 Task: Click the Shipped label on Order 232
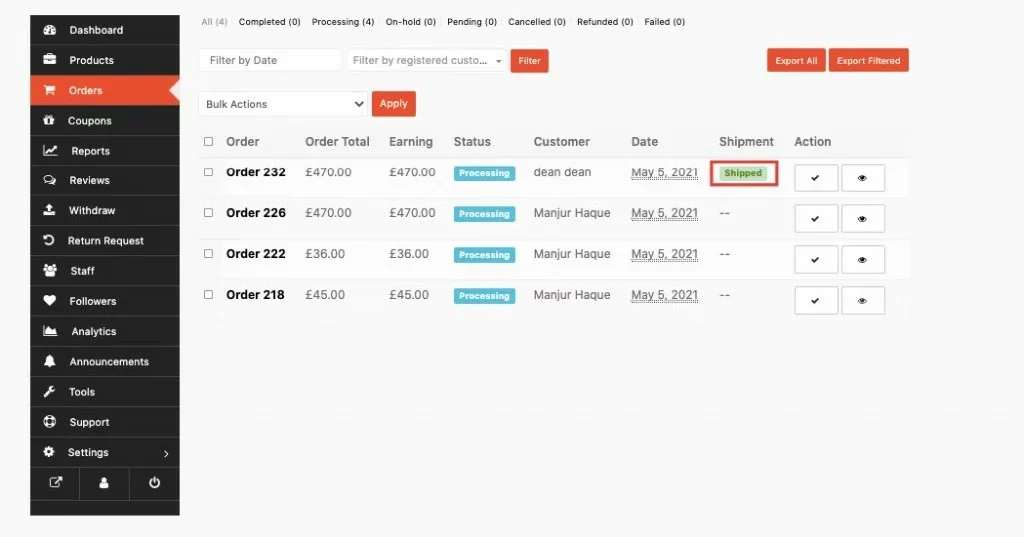743,173
